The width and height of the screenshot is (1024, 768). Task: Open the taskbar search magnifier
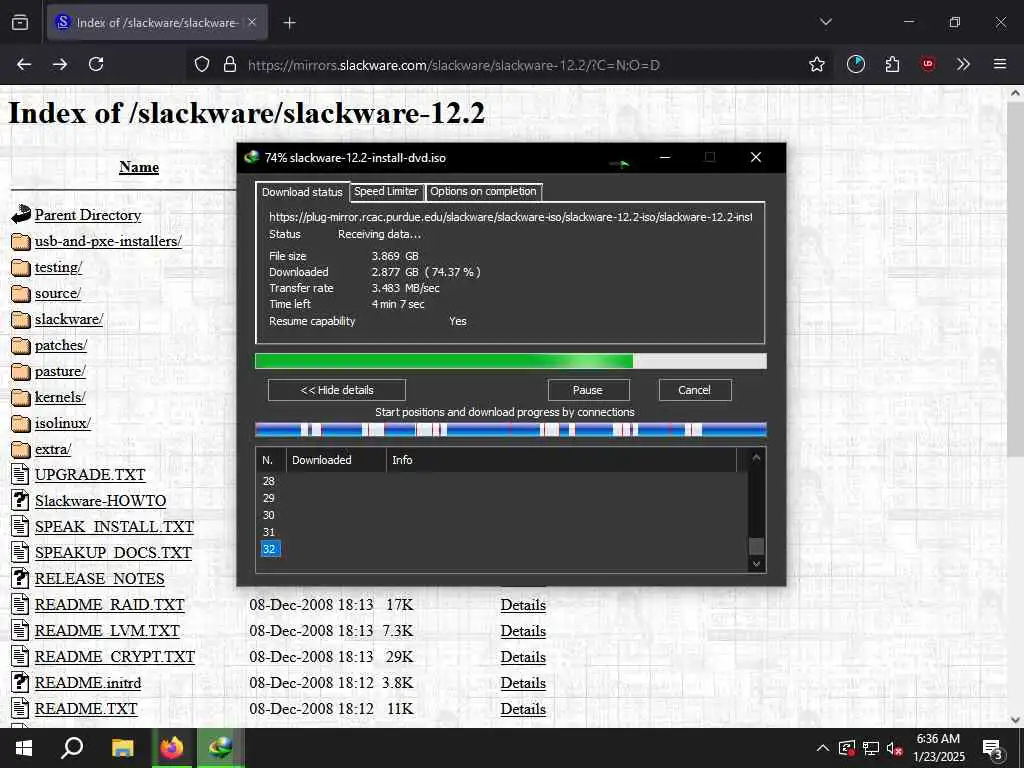tap(72, 748)
